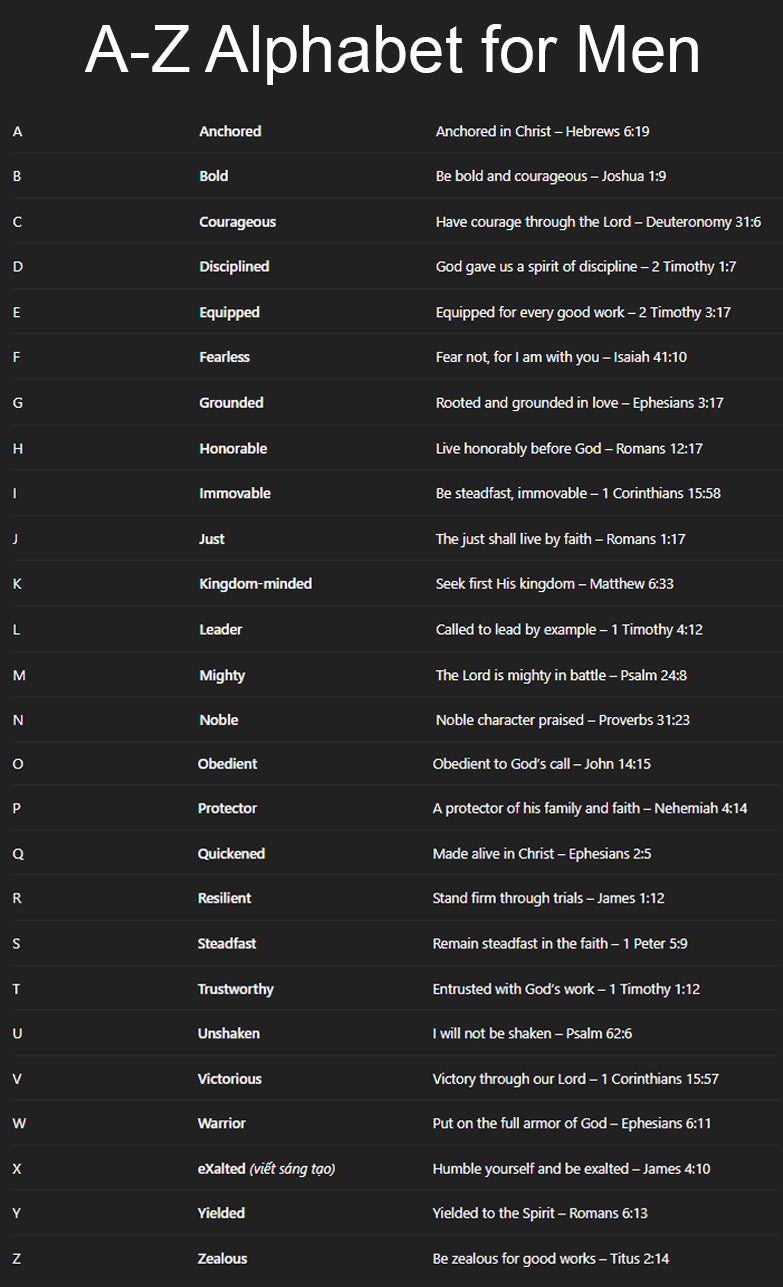Click the "A-Z Alphabet for Men" title
The height and width of the screenshot is (1287, 783).
pyautogui.click(x=392, y=50)
